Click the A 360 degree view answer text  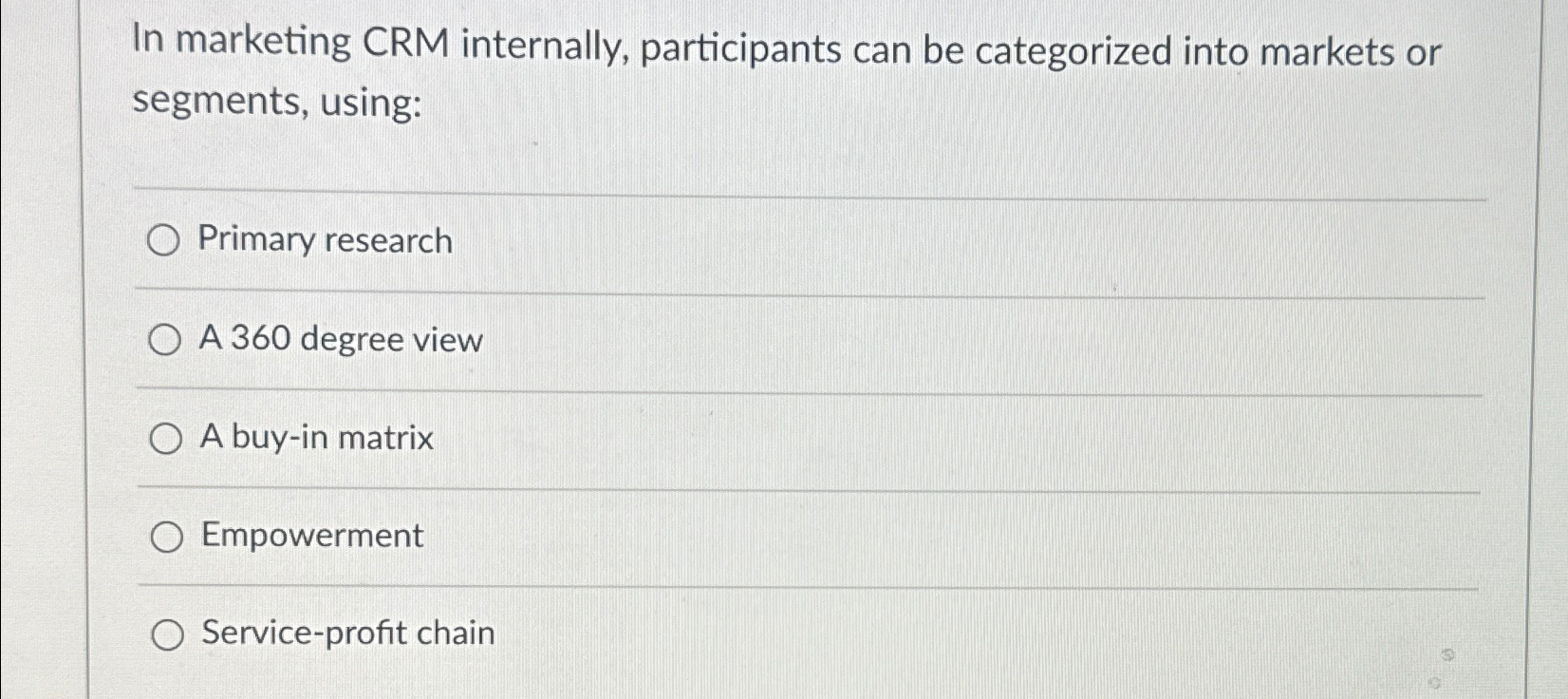coord(339,340)
